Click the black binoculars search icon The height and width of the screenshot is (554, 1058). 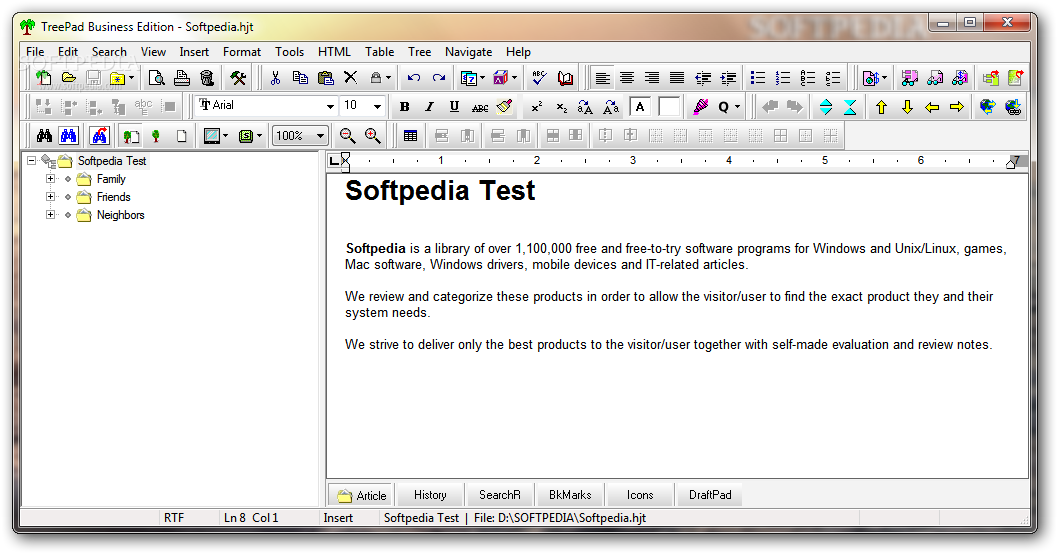pos(45,136)
